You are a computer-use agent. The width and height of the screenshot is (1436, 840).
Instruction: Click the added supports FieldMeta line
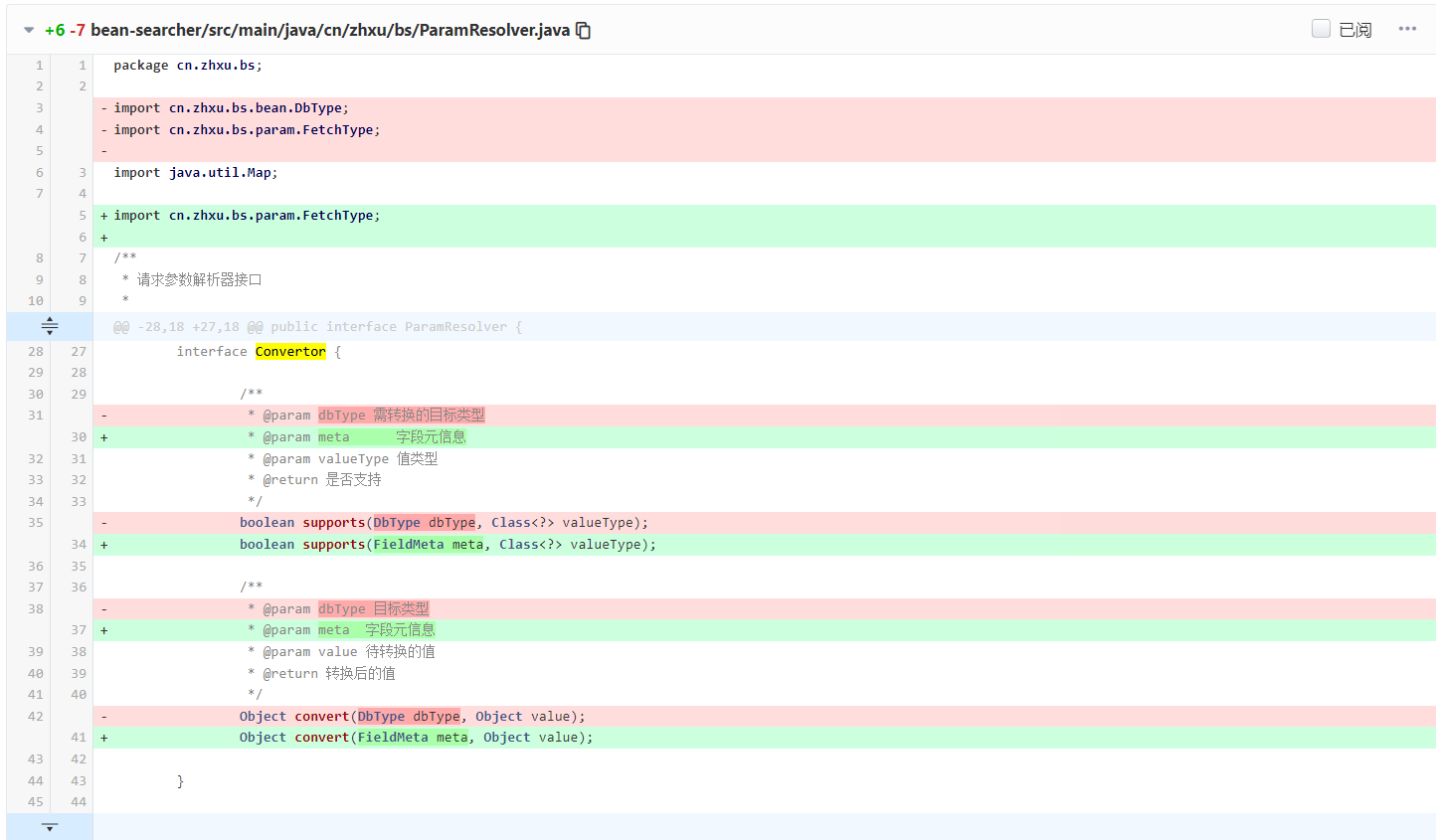448,545
